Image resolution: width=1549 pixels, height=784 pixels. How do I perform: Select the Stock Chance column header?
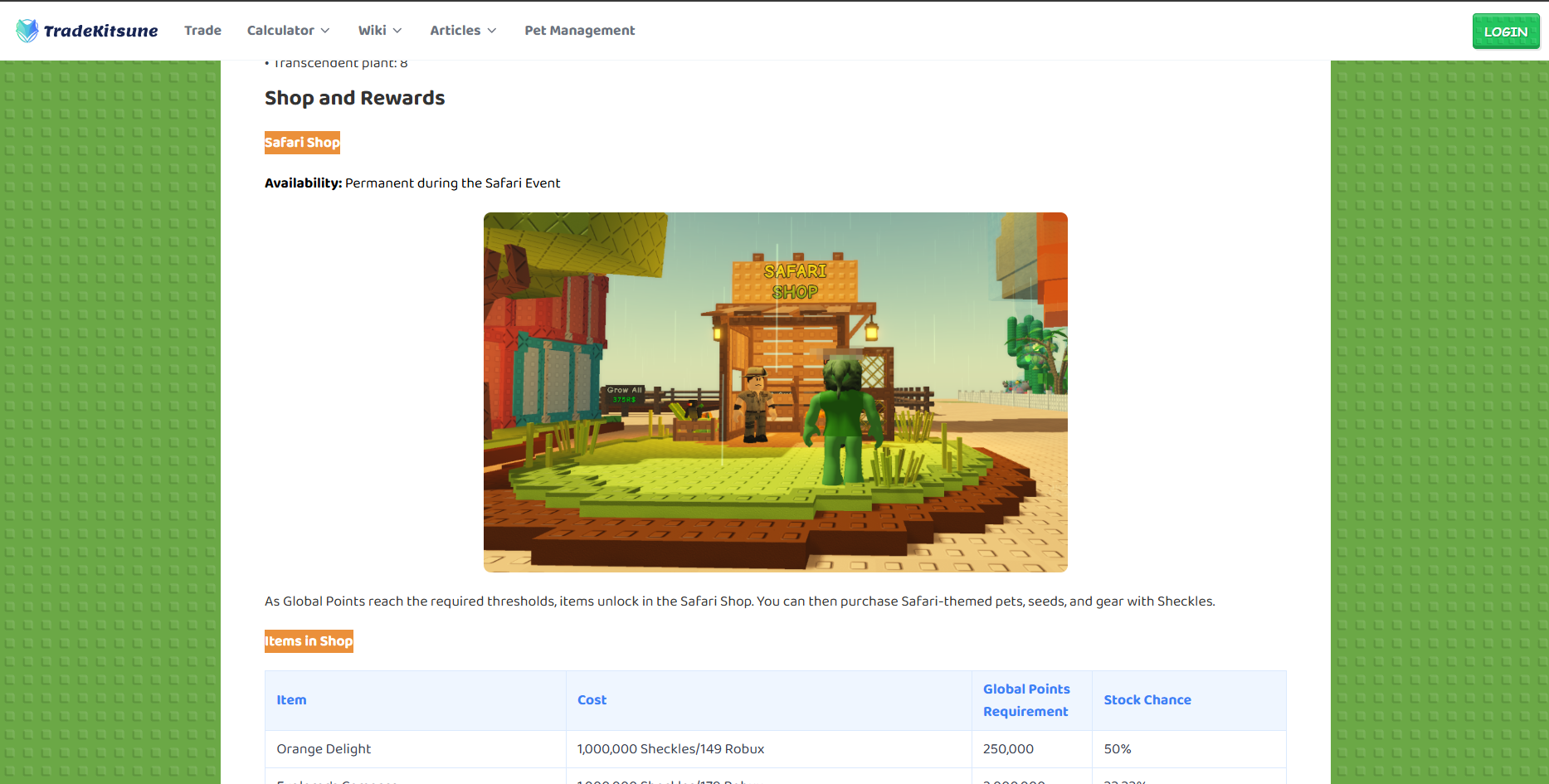click(x=1147, y=700)
